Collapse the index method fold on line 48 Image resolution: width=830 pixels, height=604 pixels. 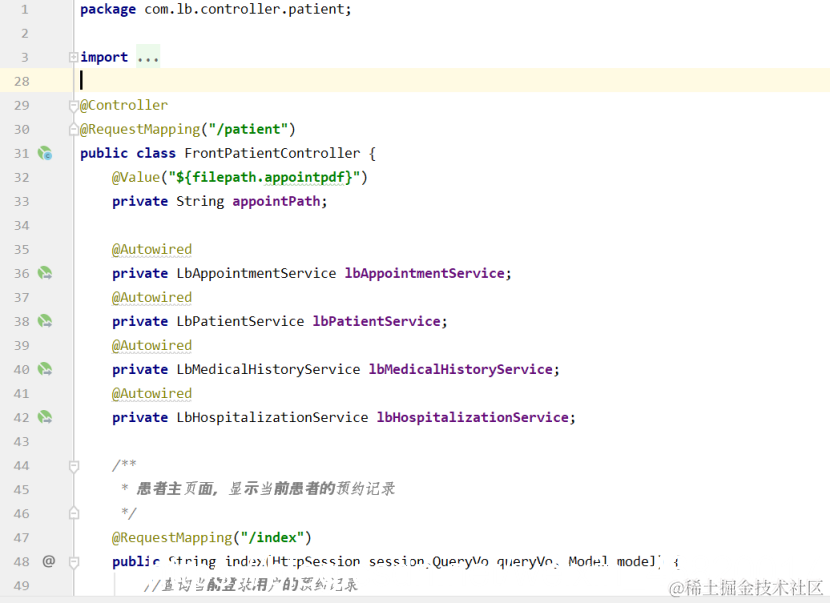pyautogui.click(x=74, y=562)
